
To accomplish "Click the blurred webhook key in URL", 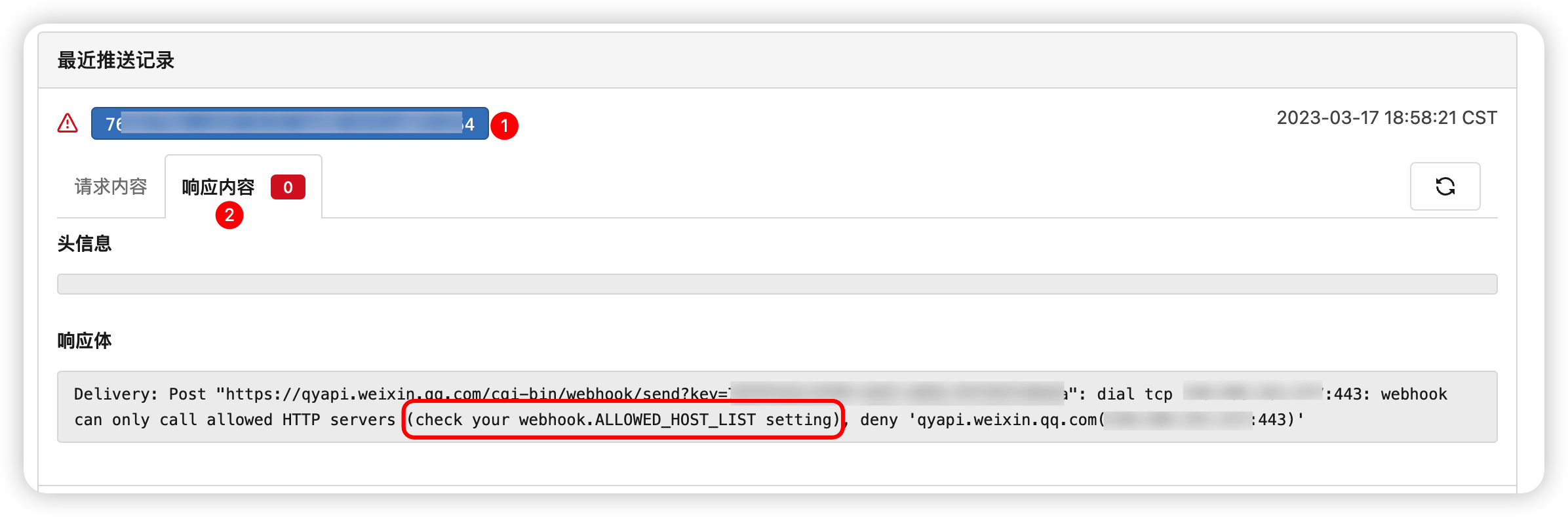I will coord(897,394).
